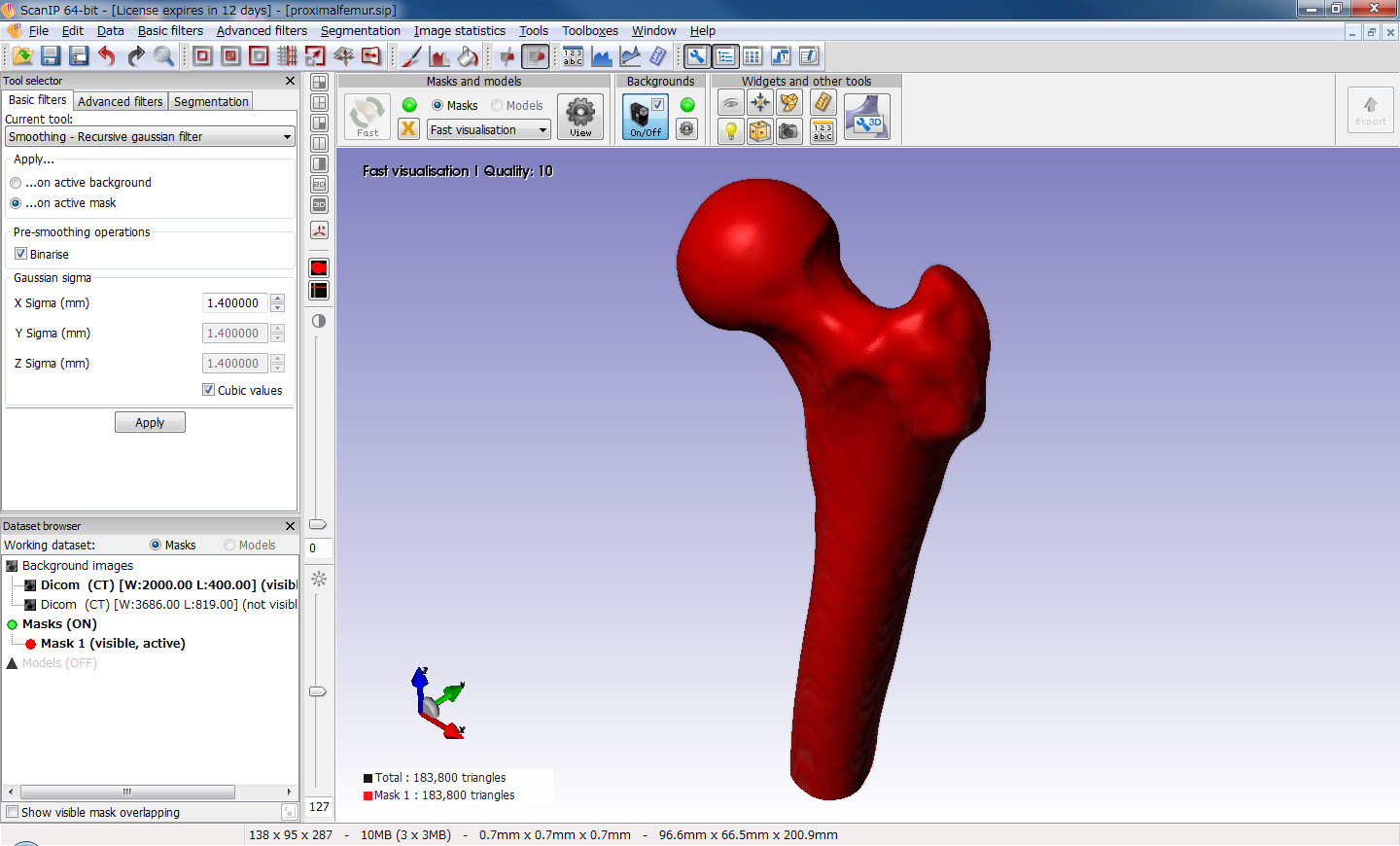Click the blue measurement ruler icon

[x=658, y=56]
